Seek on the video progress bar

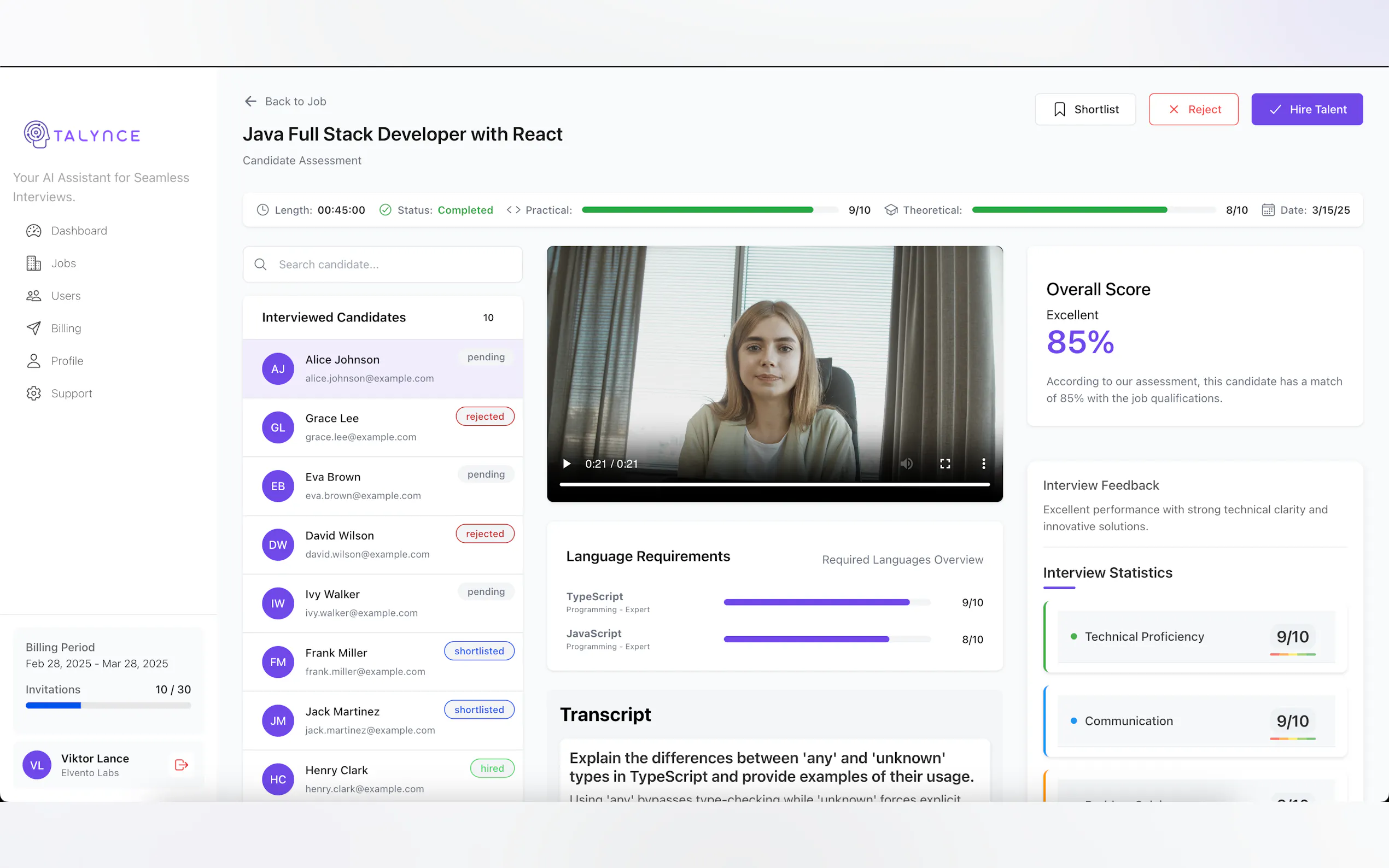[774, 484]
